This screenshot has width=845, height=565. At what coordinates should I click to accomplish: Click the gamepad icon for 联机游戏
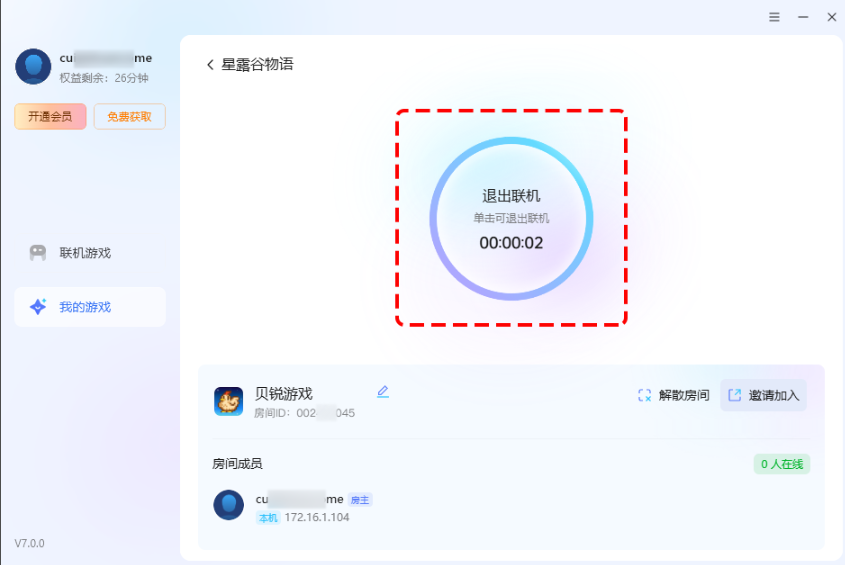point(38,253)
